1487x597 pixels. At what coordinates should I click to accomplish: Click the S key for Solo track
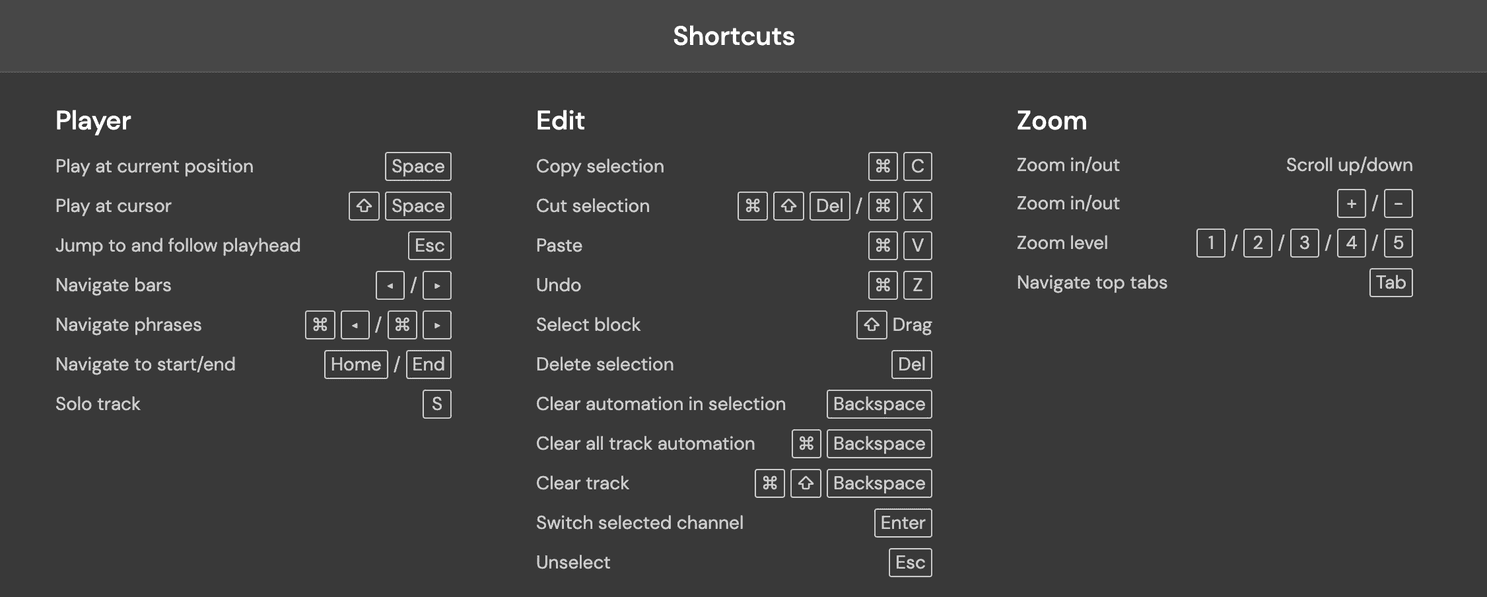[x=437, y=404]
